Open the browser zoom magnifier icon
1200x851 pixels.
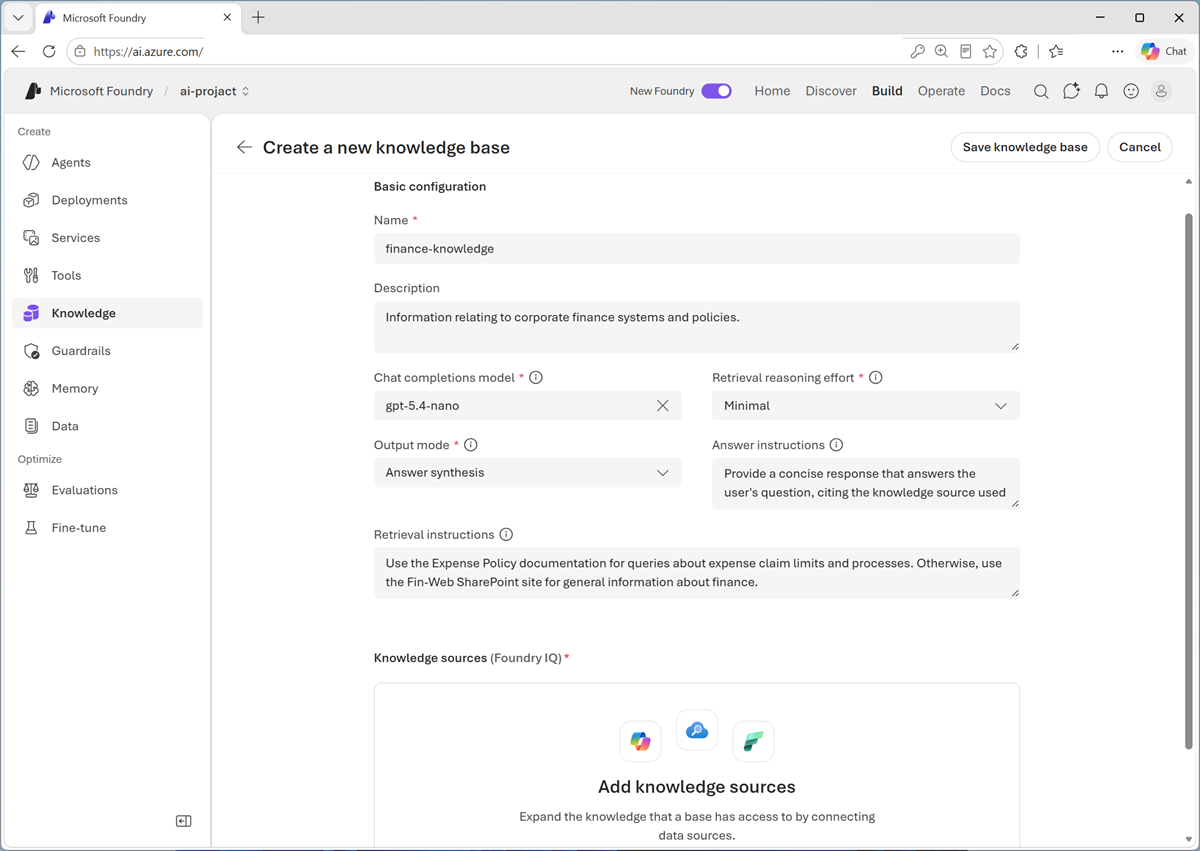click(941, 51)
